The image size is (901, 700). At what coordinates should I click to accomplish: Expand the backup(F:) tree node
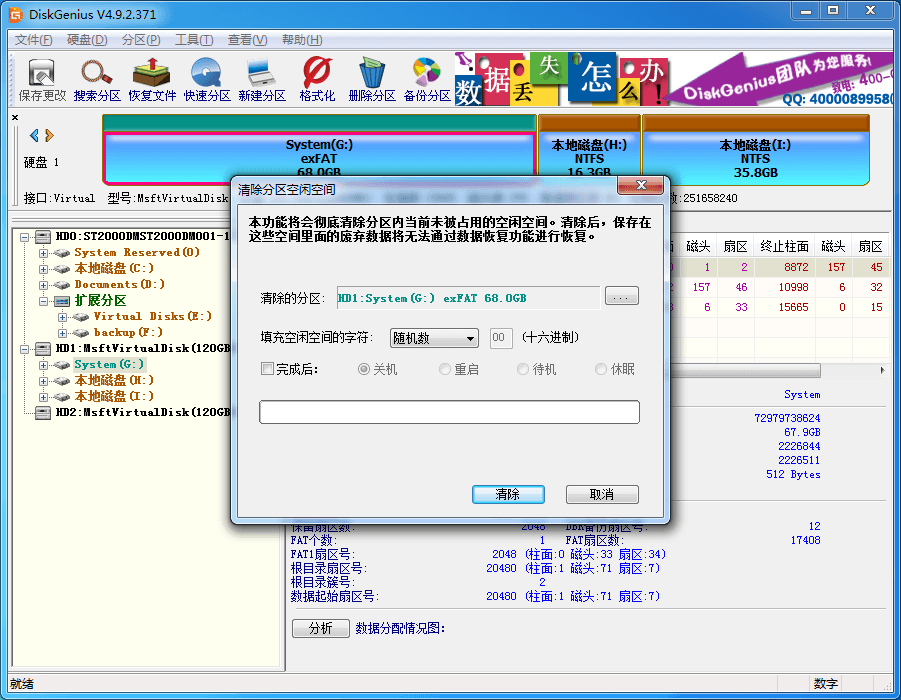[63, 333]
